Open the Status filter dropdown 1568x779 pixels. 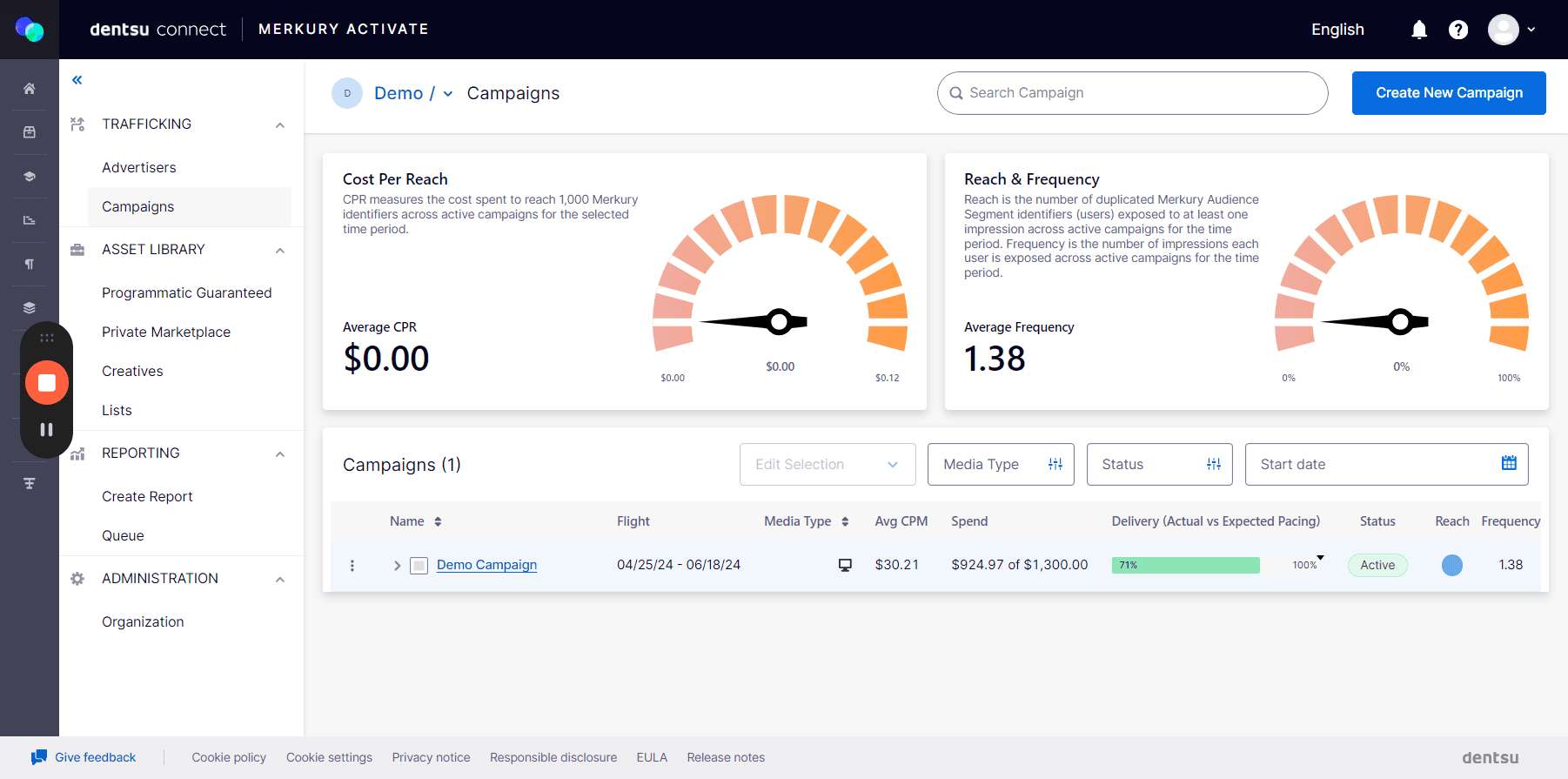tap(1160, 465)
